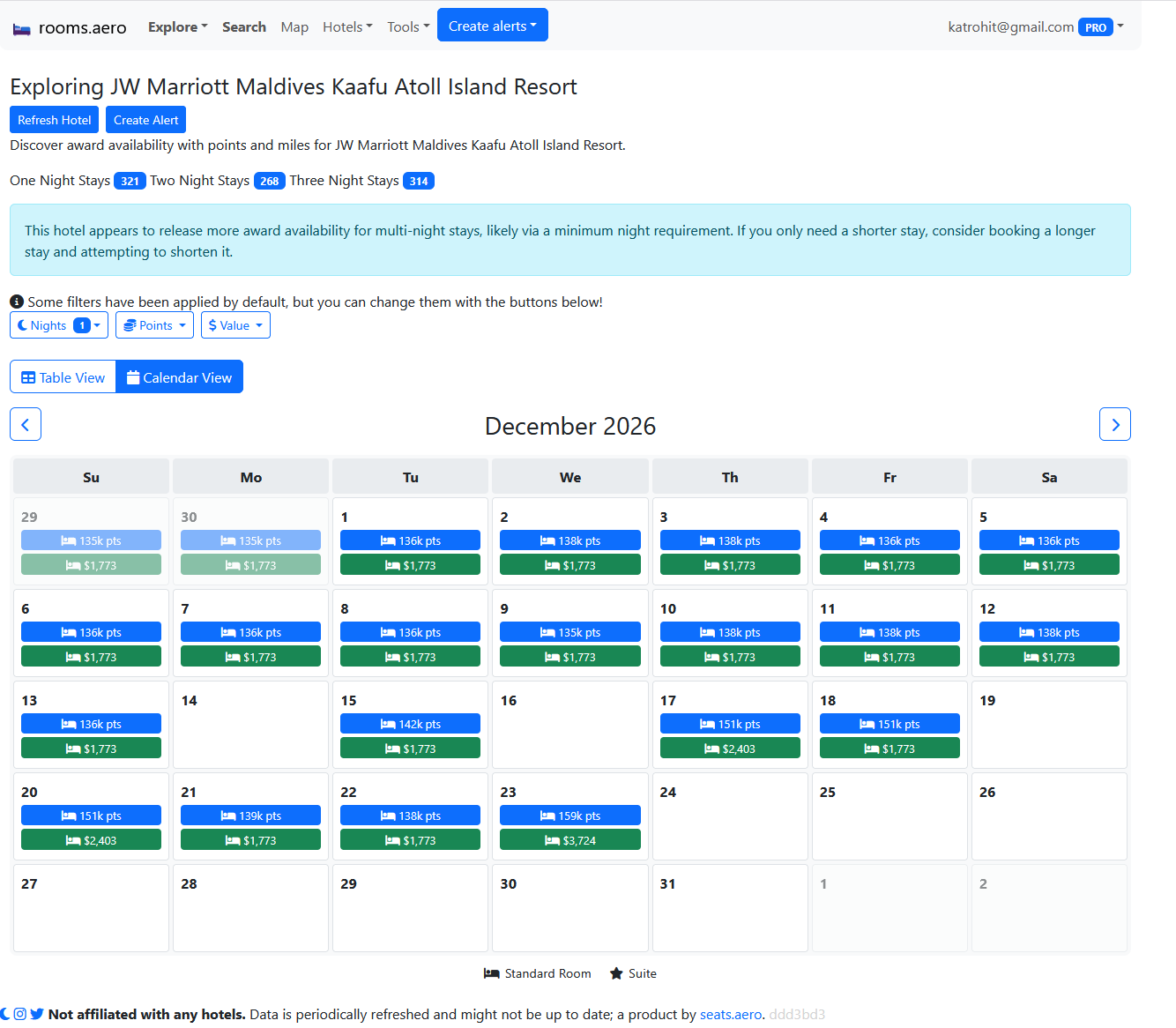Go to next month with right chevron
This screenshot has height=1028, width=1176.
pos(1115,424)
